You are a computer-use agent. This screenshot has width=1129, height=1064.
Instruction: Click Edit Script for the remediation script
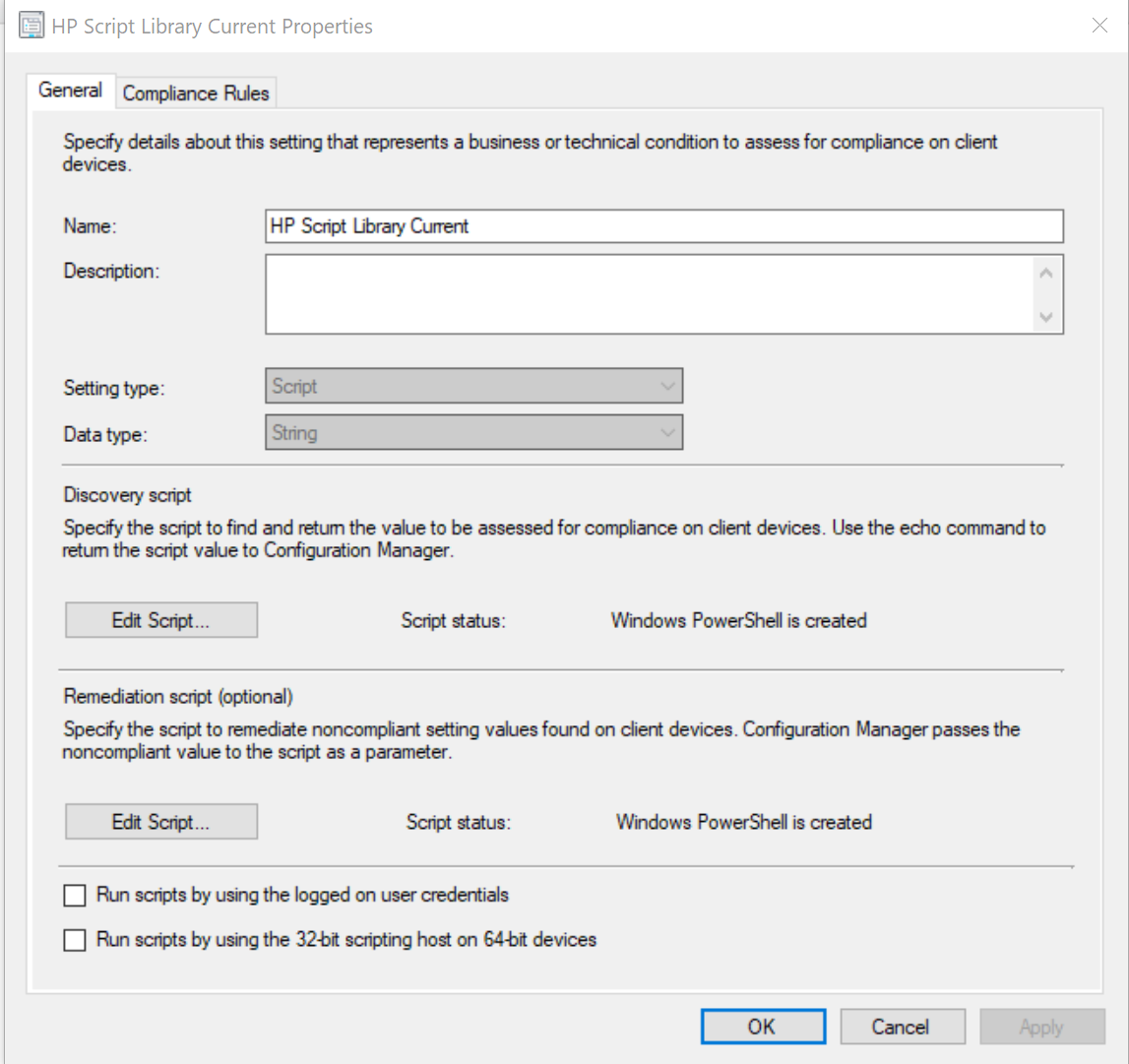coord(160,821)
